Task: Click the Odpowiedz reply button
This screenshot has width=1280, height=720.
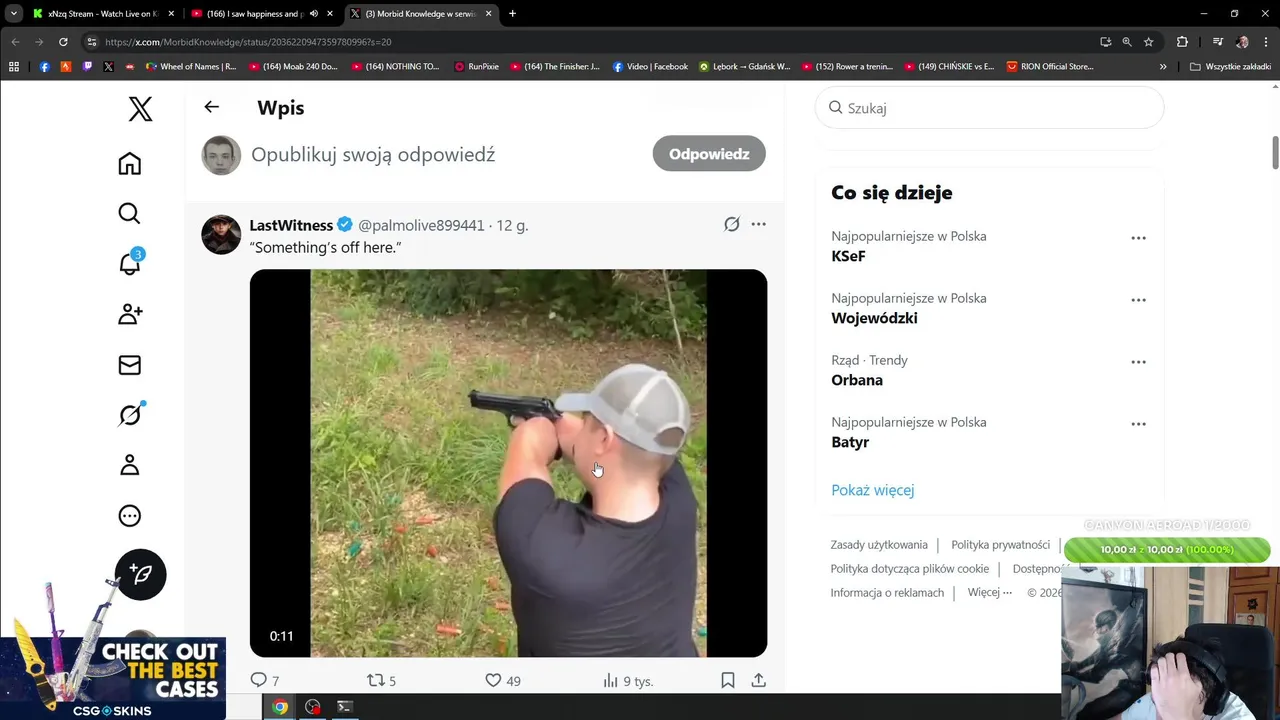Action: (709, 154)
